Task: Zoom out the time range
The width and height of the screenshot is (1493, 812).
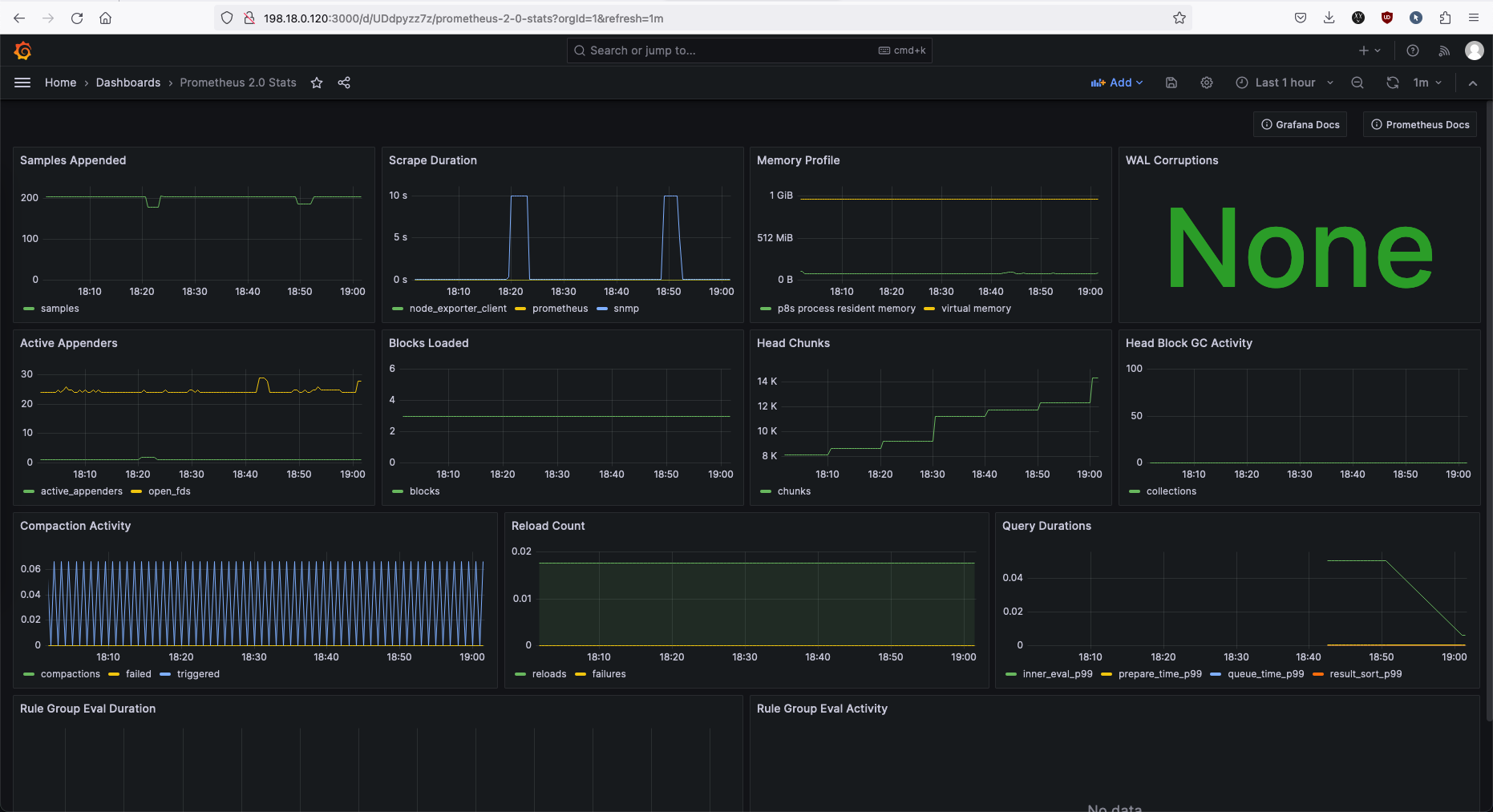Action: tap(1357, 83)
